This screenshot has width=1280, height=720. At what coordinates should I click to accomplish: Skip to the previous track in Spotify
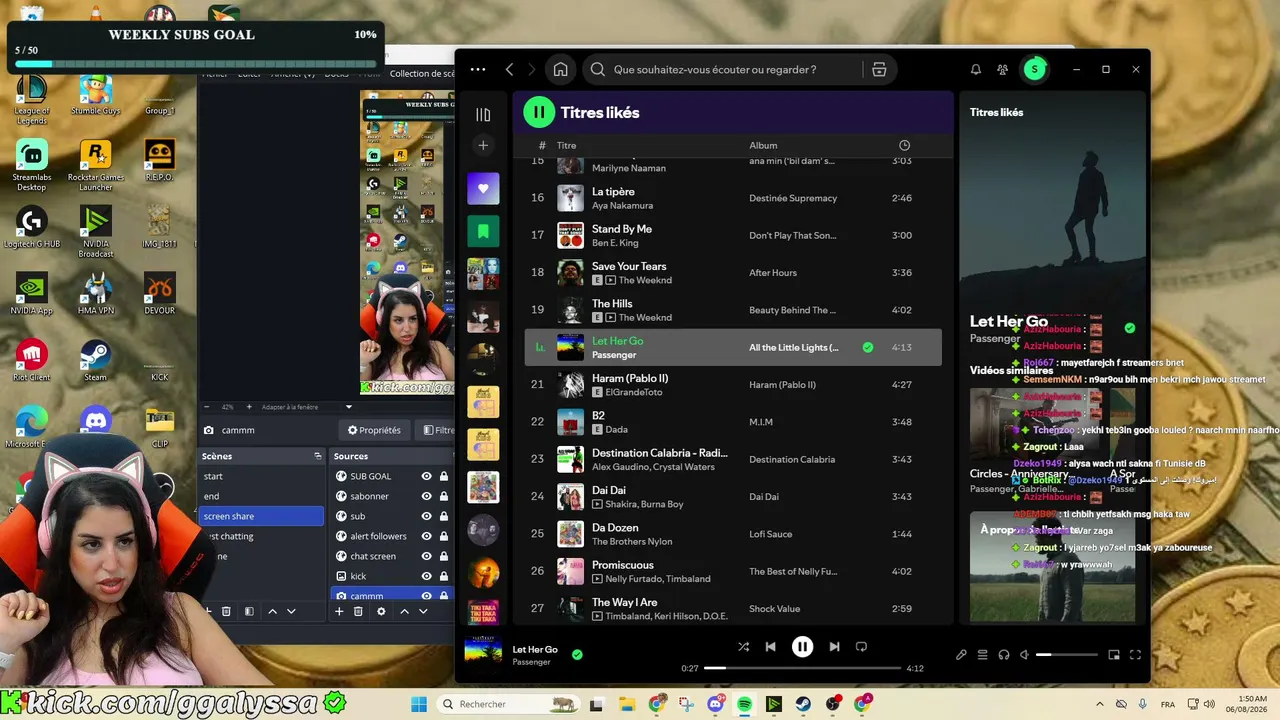770,647
